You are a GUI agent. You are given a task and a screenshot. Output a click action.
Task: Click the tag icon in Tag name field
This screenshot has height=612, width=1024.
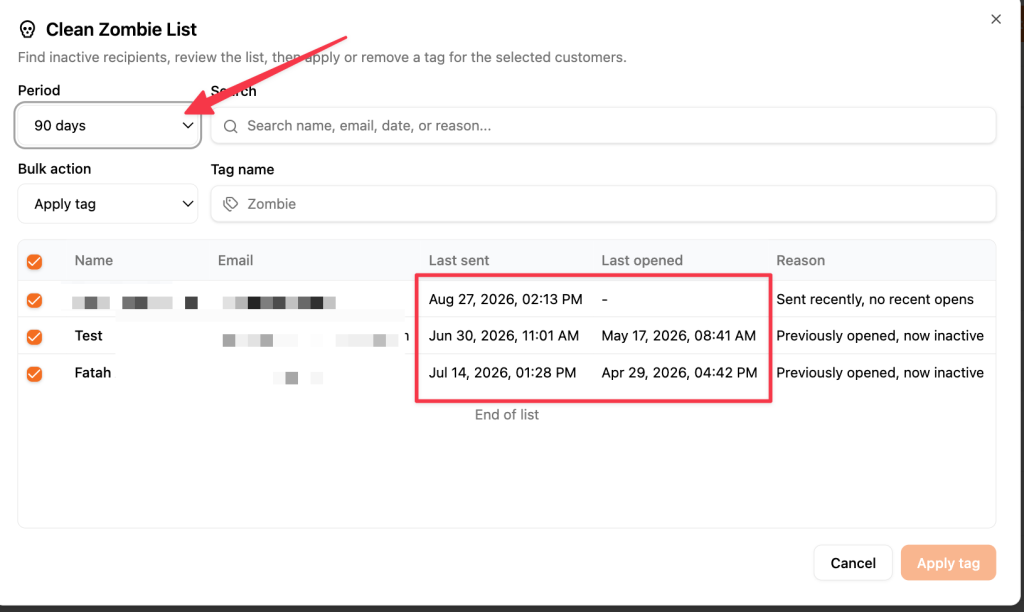tap(231, 204)
